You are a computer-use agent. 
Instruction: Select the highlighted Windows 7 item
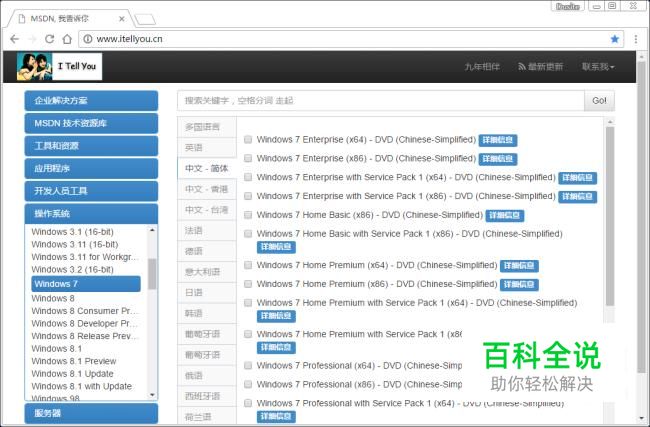point(86,284)
